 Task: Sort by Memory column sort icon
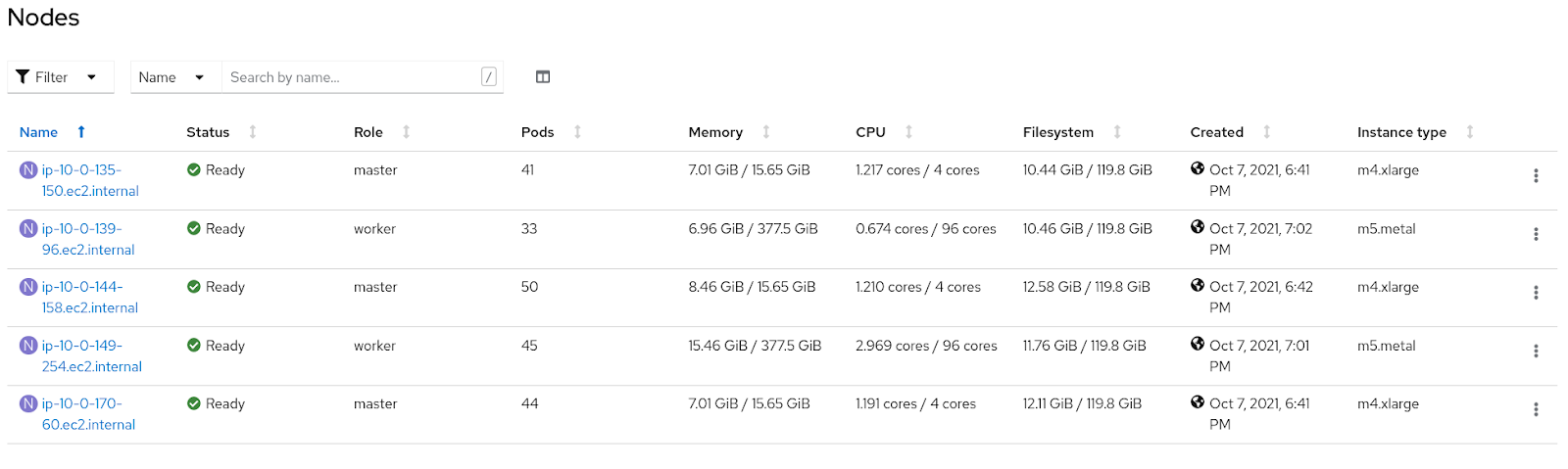click(x=766, y=132)
